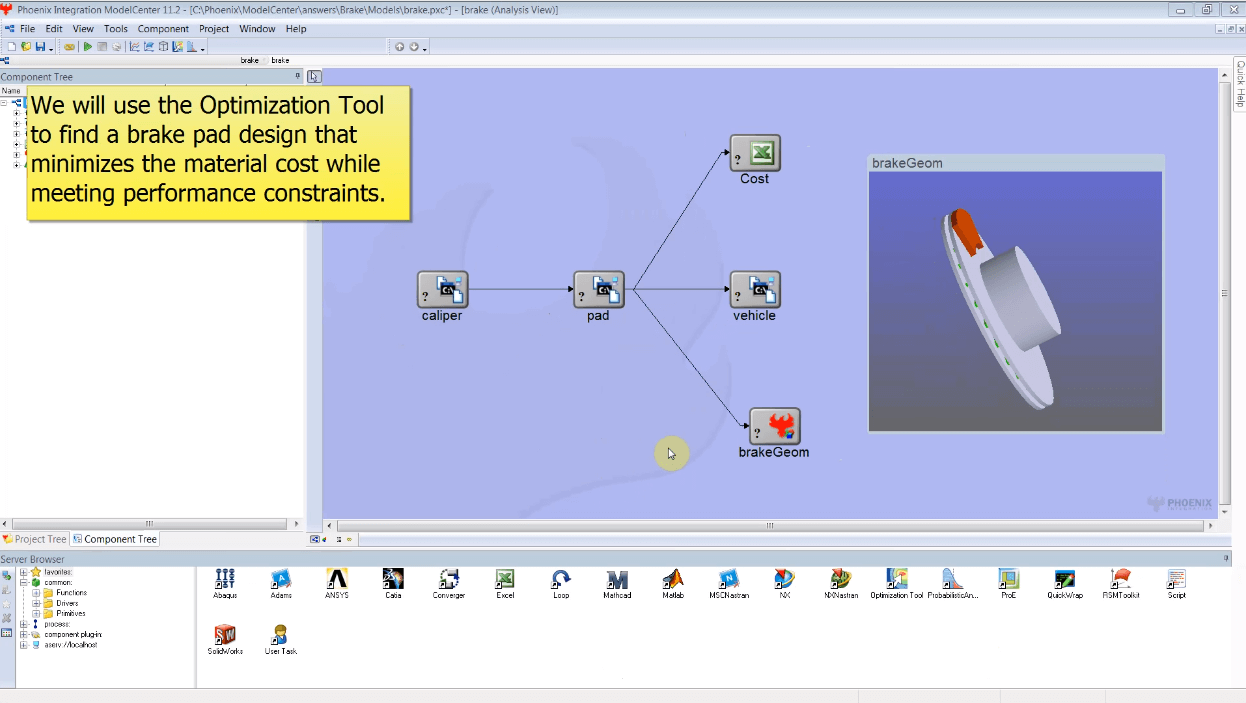This screenshot has width=1246, height=703.
Task: Expand the aserv://localhost node
Action: (x=23, y=645)
